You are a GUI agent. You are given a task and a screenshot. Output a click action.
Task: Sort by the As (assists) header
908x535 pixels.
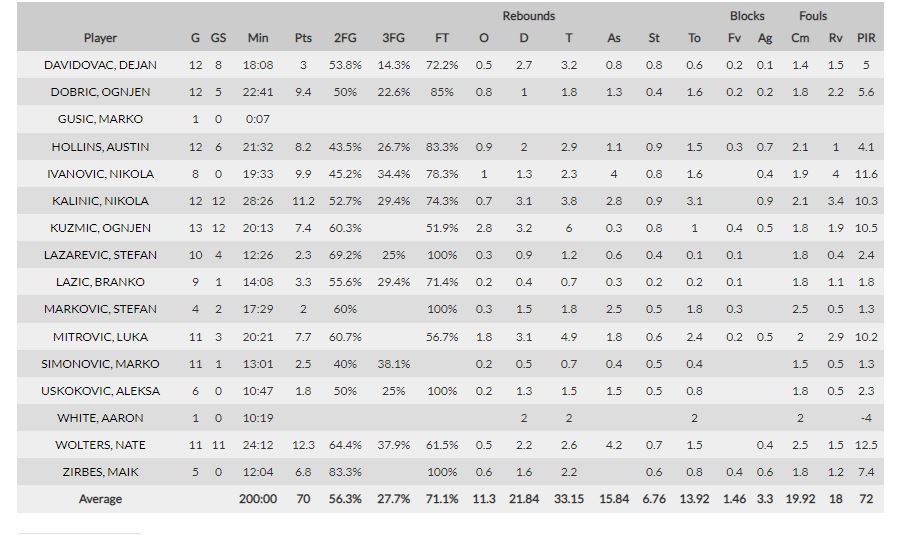(614, 38)
